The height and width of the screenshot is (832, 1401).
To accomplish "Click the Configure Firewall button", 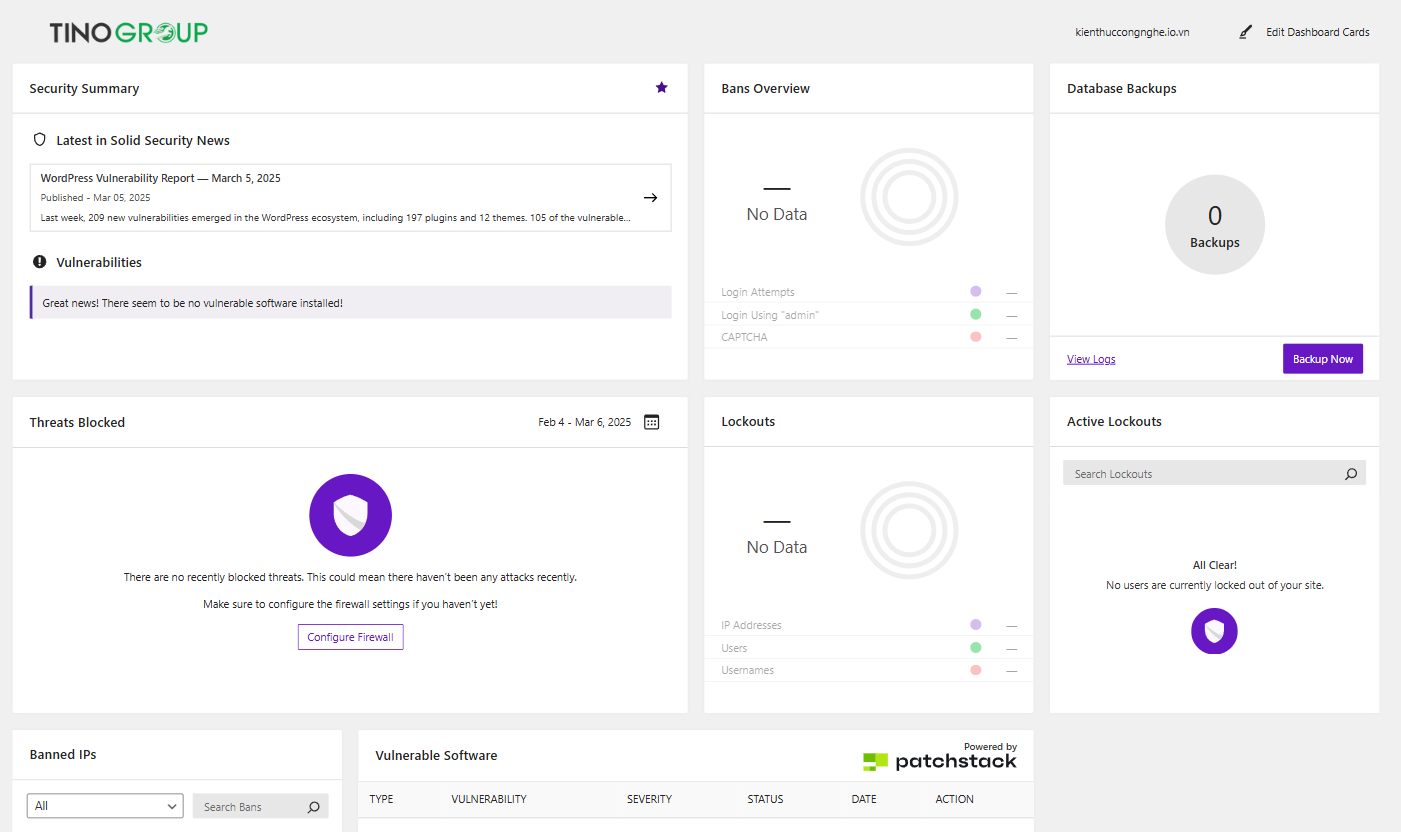I will (350, 637).
